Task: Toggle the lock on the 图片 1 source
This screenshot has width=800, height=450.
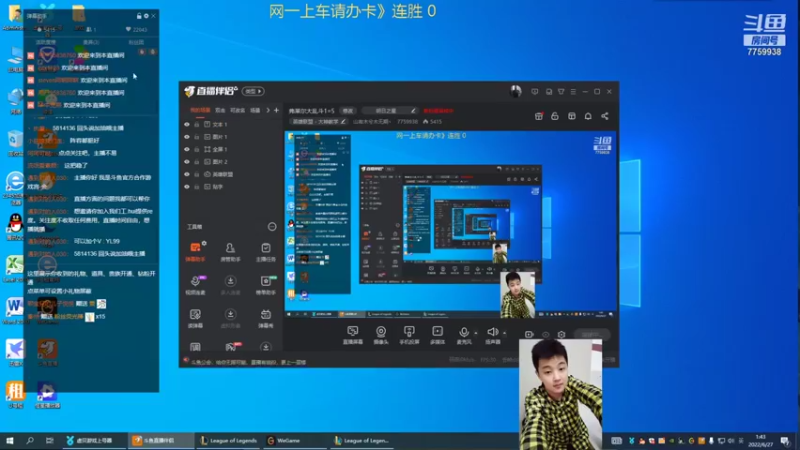Action: tap(196, 137)
